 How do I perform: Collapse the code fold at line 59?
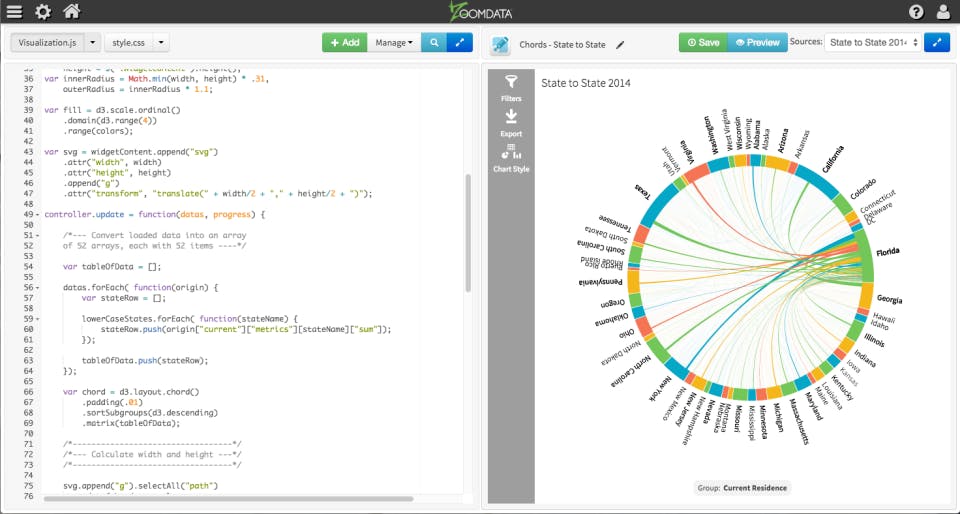[39, 319]
